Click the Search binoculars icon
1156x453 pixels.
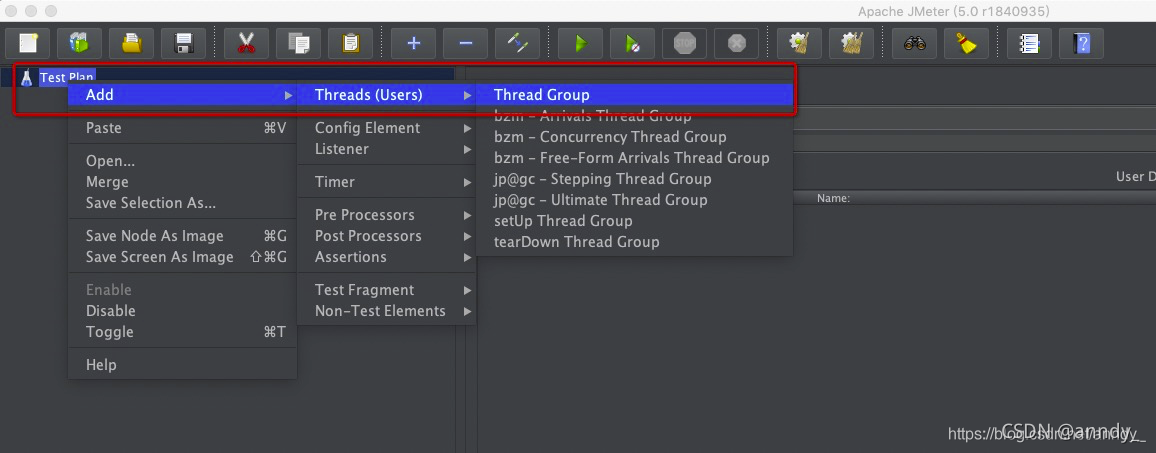point(914,44)
